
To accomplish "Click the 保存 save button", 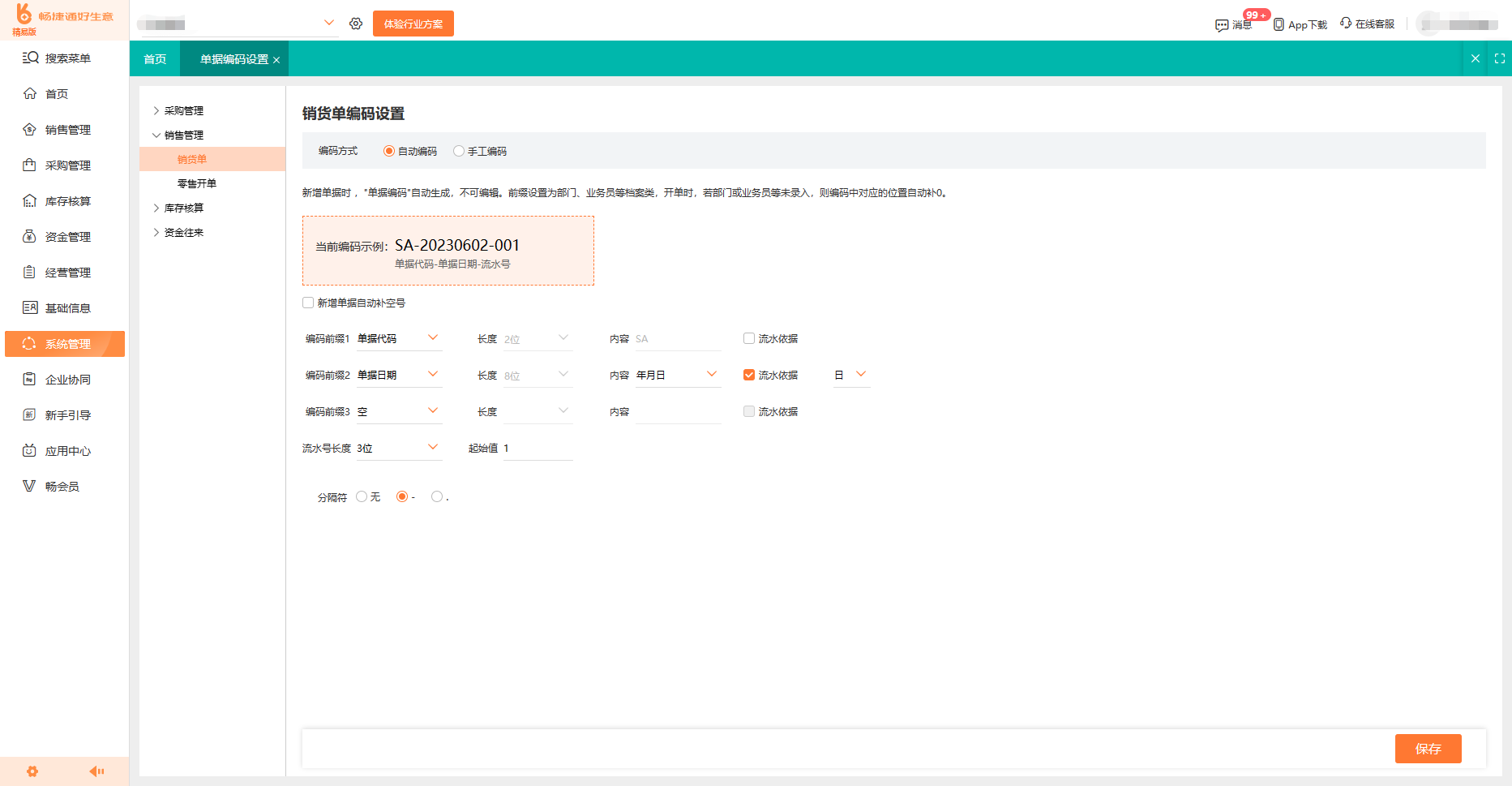I will click(1428, 749).
